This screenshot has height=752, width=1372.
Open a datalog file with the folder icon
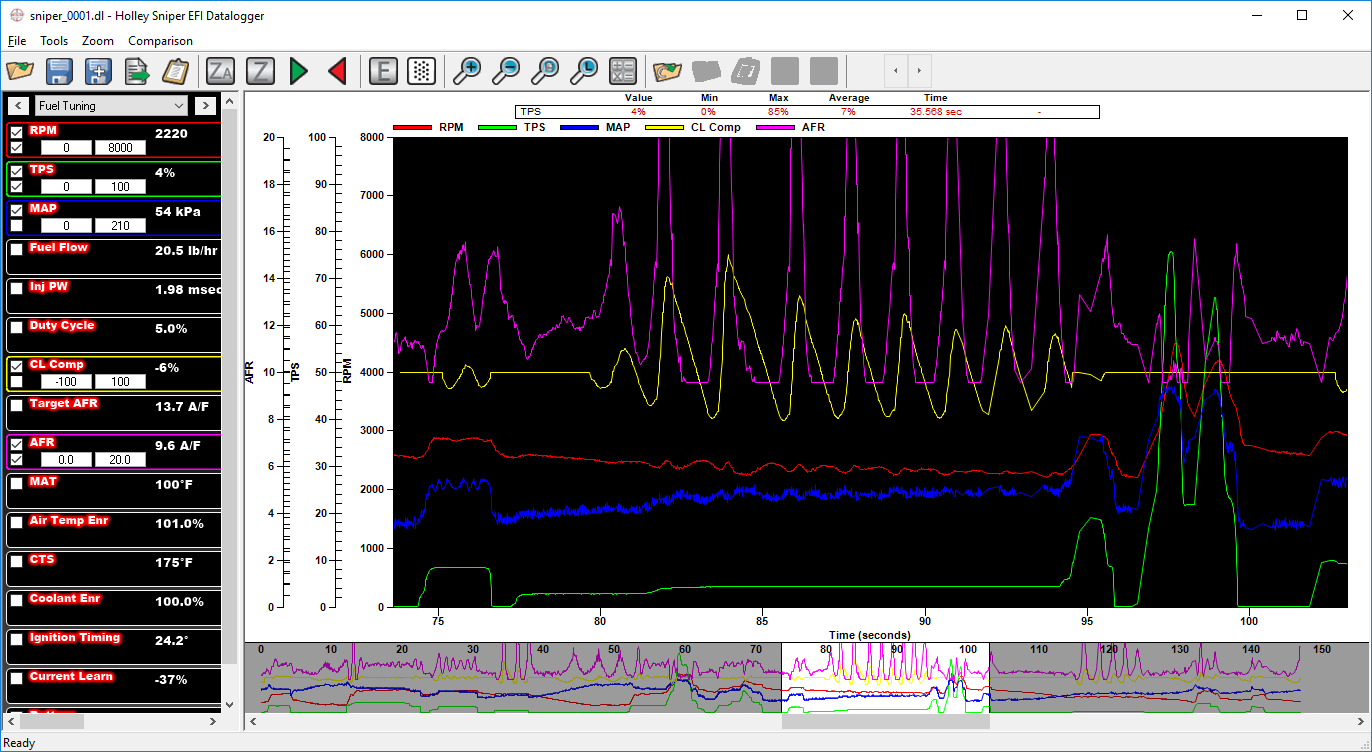(x=20, y=71)
